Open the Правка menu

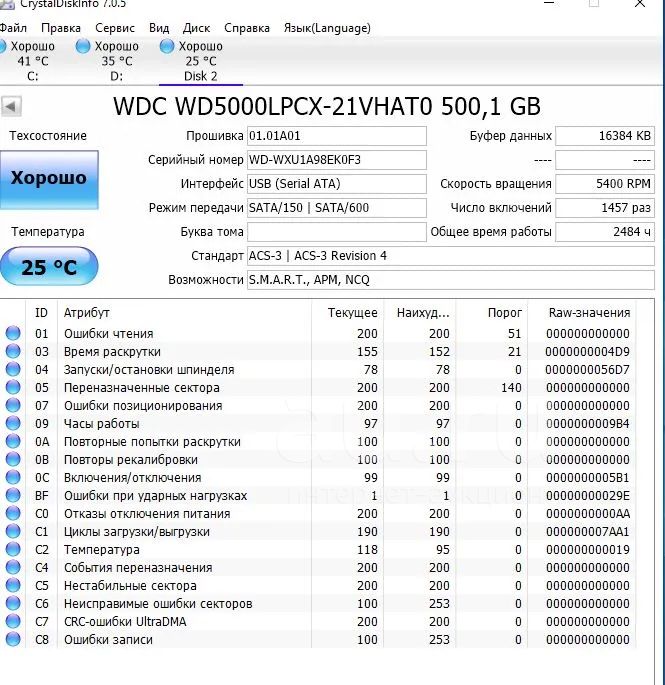pyautogui.click(x=61, y=28)
